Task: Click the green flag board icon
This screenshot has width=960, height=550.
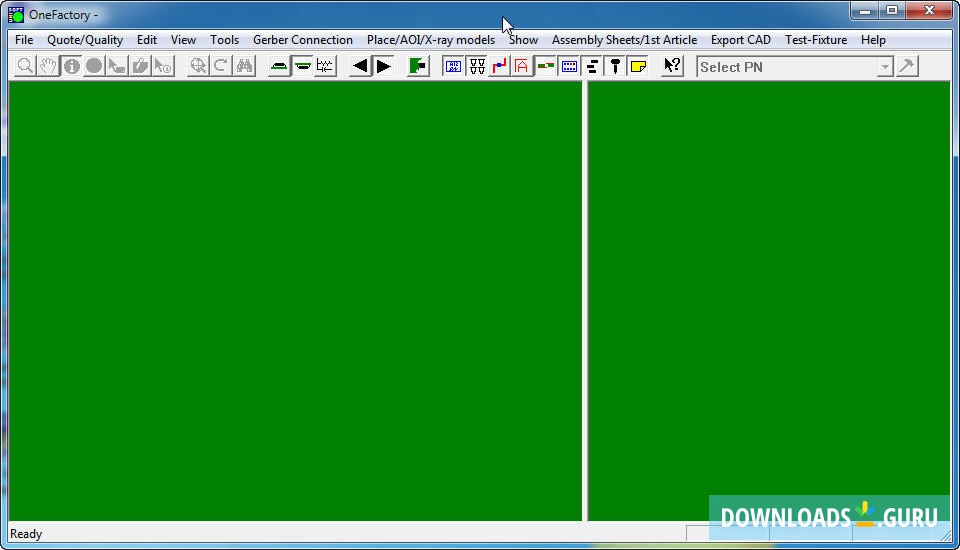Action: click(418, 66)
